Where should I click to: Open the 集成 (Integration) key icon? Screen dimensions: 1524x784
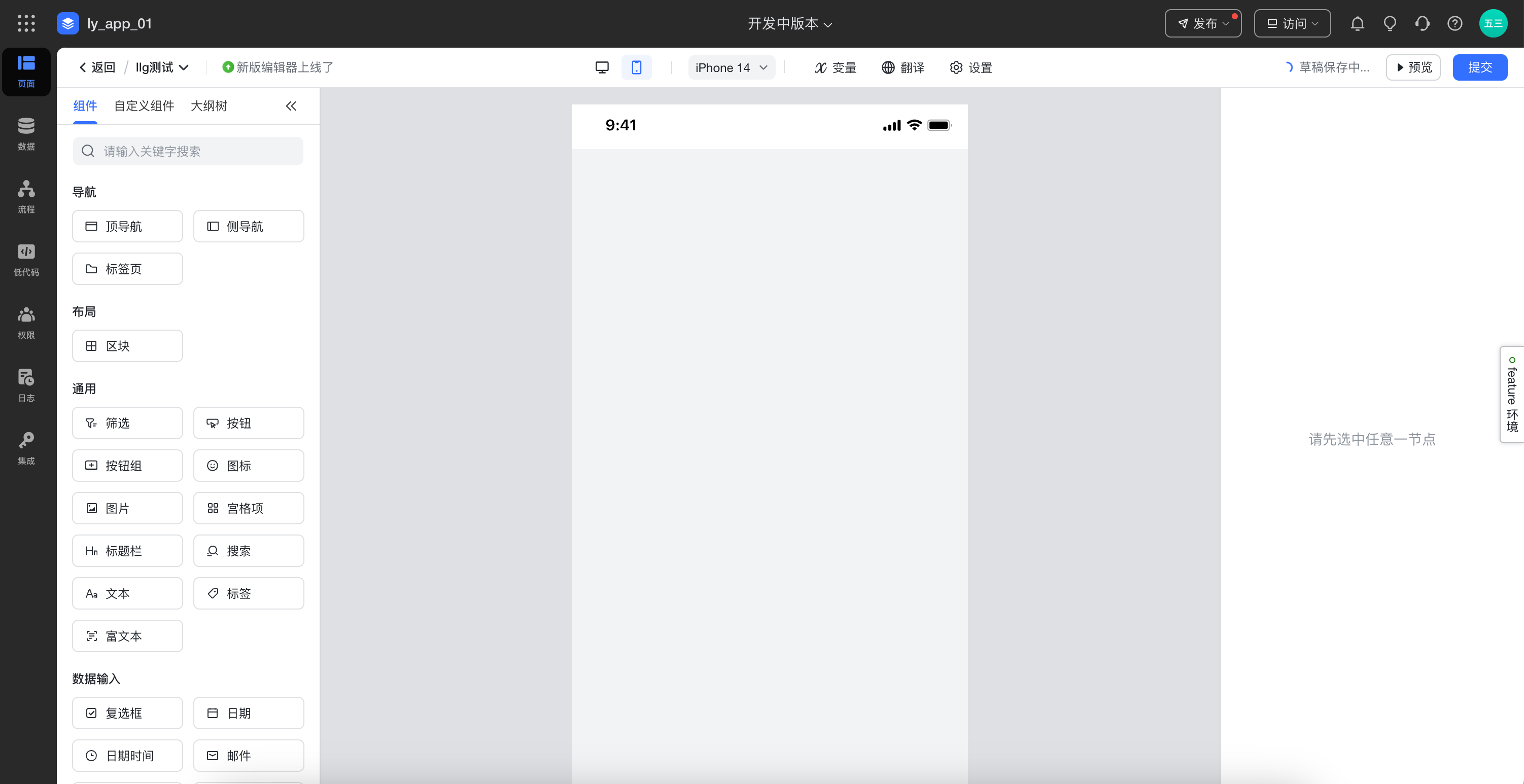coord(26,448)
